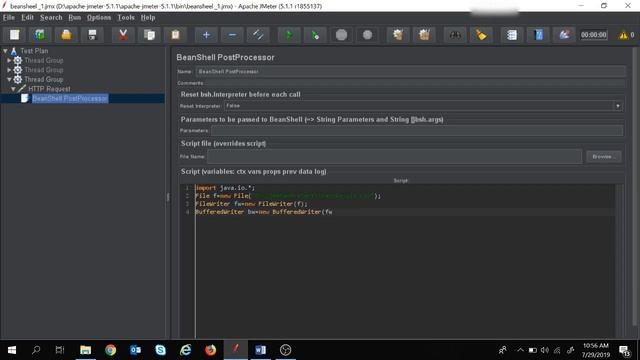Open the Options menu
The image size is (640, 360).
click(x=99, y=18)
